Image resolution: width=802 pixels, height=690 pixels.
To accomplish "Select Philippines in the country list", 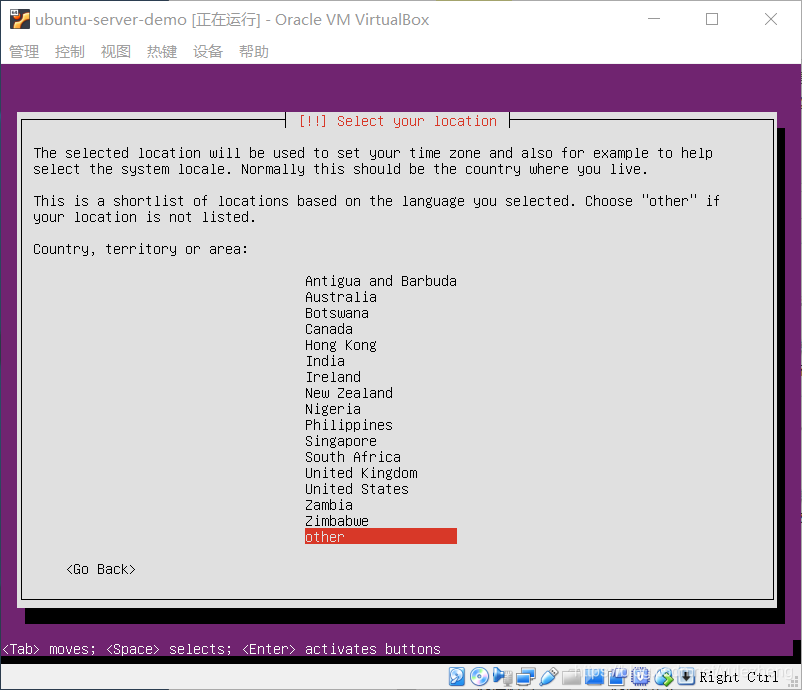I will [381, 425].
